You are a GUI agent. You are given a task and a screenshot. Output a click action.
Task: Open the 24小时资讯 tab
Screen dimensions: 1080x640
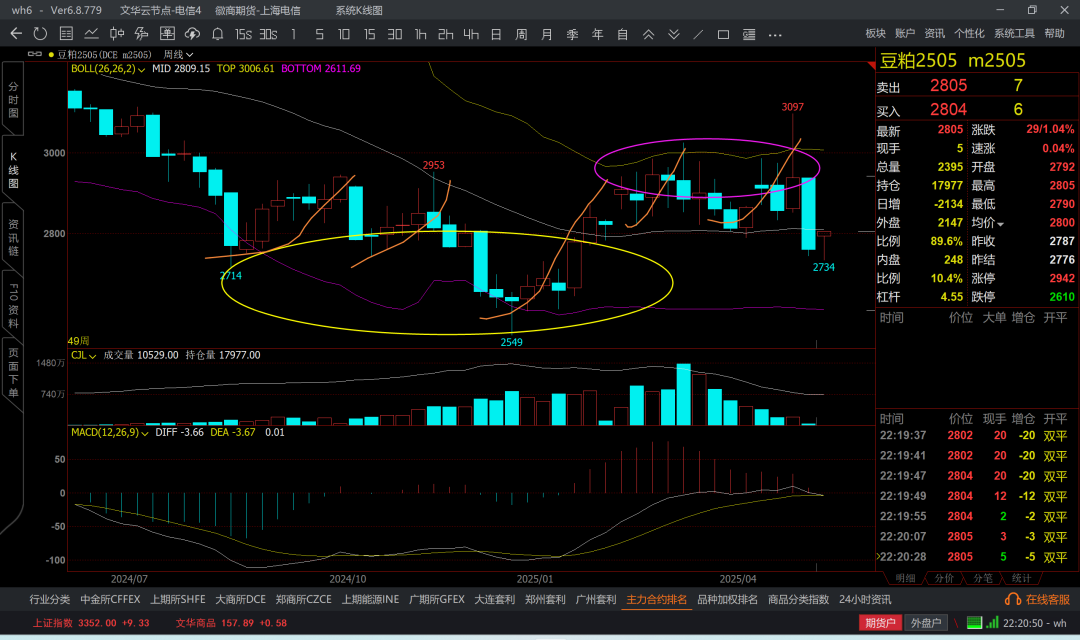865,600
